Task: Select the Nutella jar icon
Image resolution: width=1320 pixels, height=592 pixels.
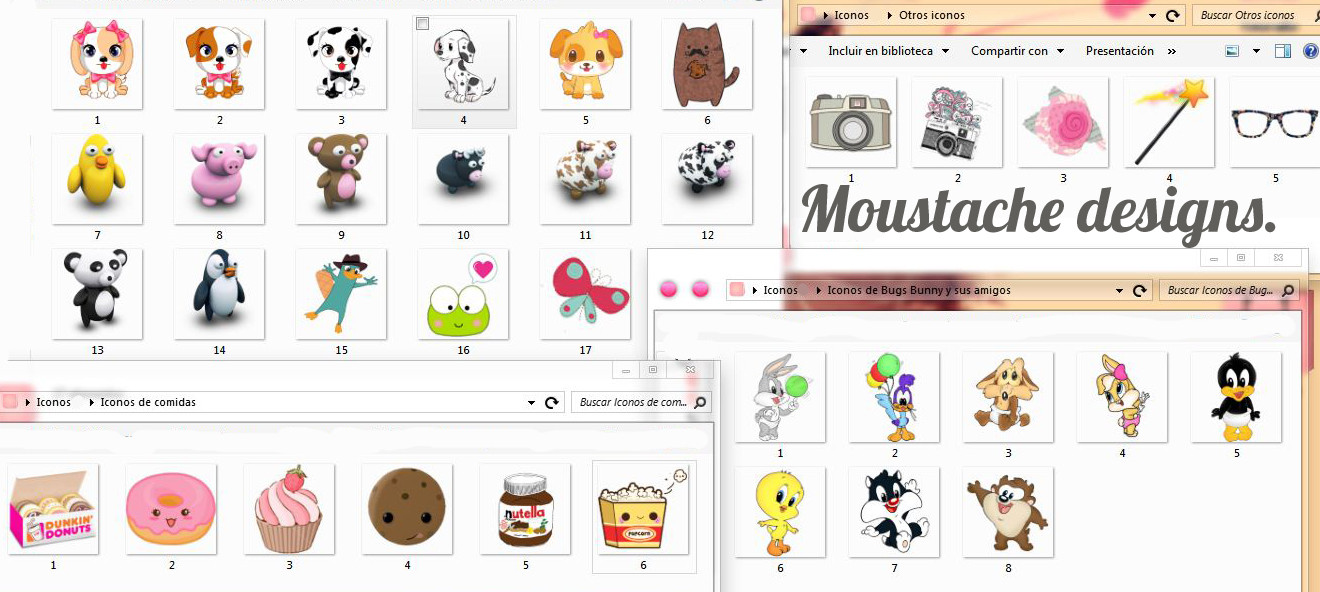Action: point(525,509)
